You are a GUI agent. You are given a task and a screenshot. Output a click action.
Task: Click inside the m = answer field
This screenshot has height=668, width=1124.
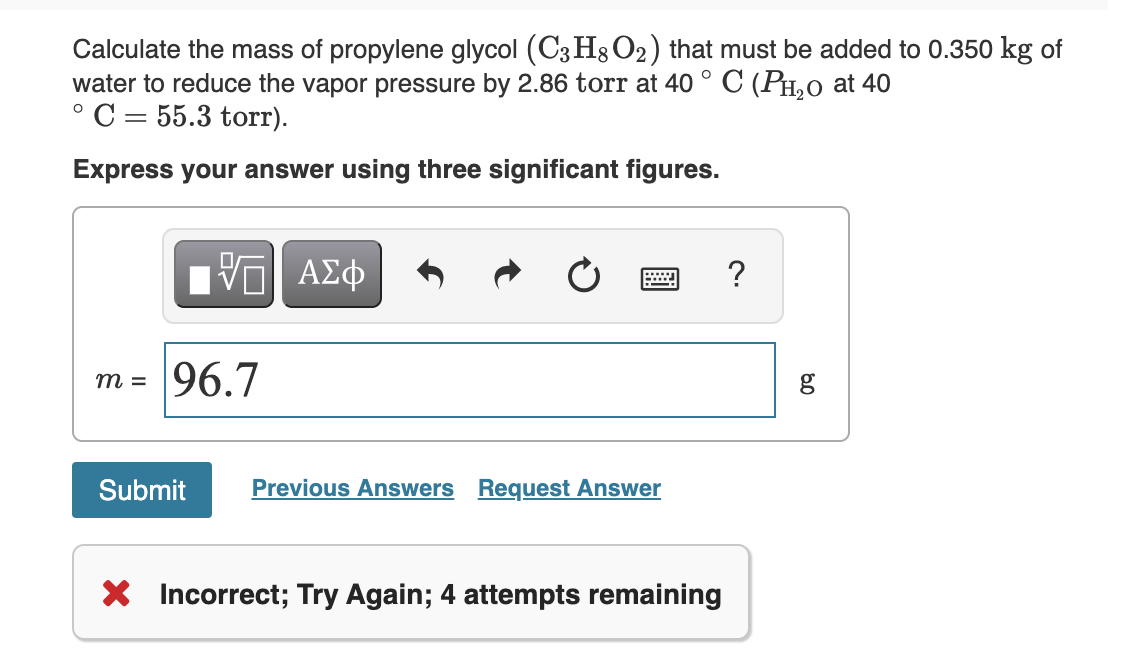[470, 380]
